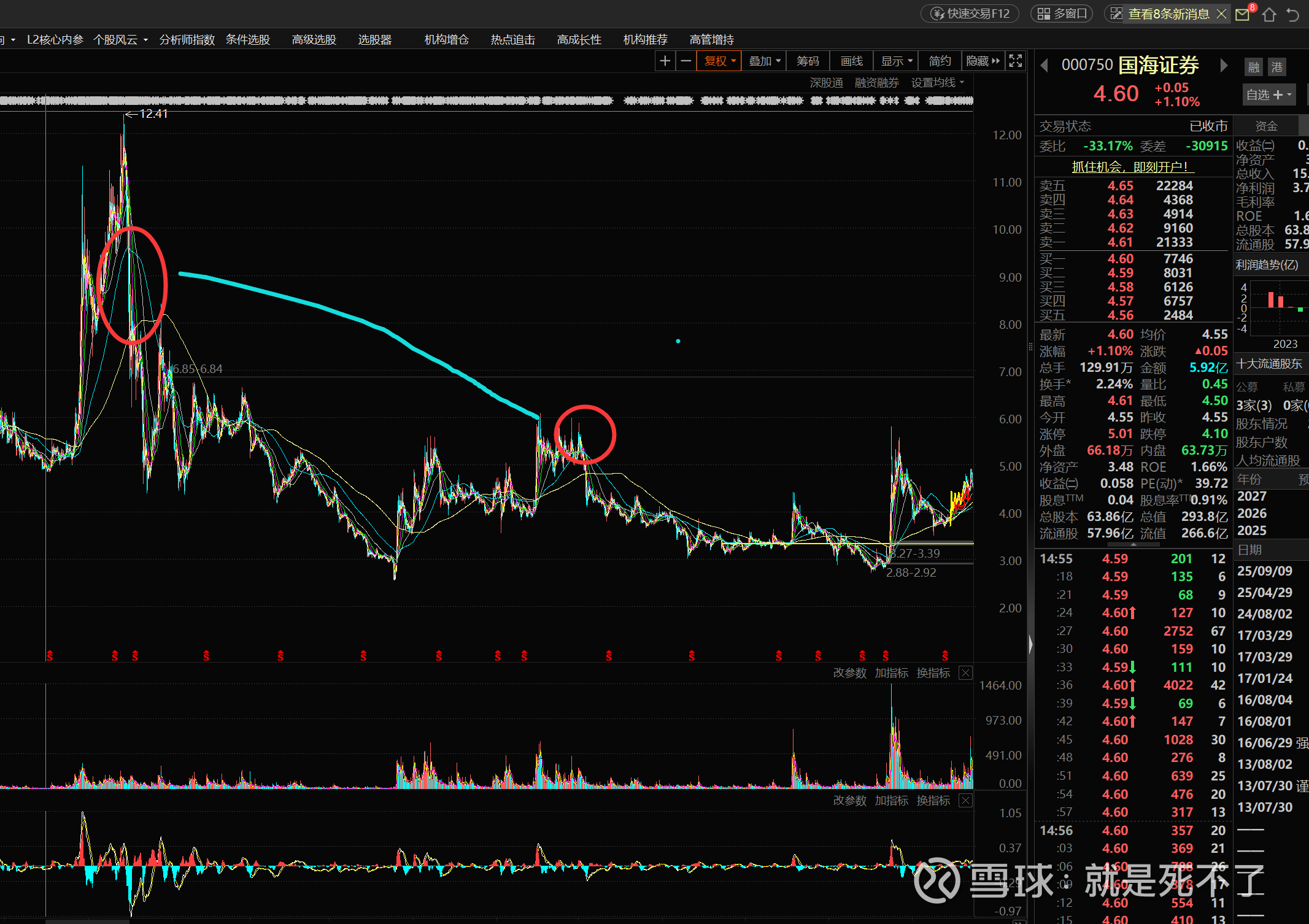This screenshot has height=924, width=1309.
Task: Go to next stock with right arrow
Action: [x=1224, y=65]
